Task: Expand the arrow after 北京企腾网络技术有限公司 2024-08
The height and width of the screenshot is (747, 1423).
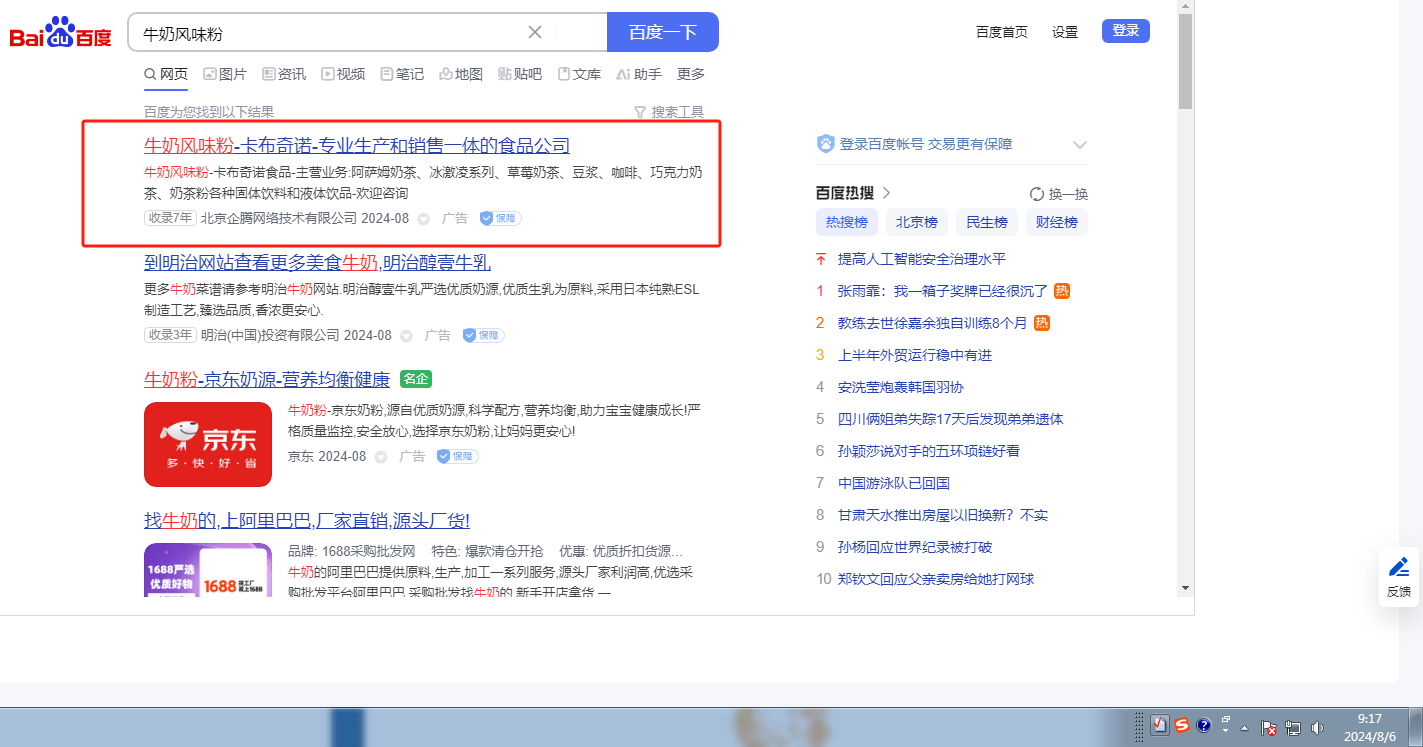Action: tap(423, 219)
